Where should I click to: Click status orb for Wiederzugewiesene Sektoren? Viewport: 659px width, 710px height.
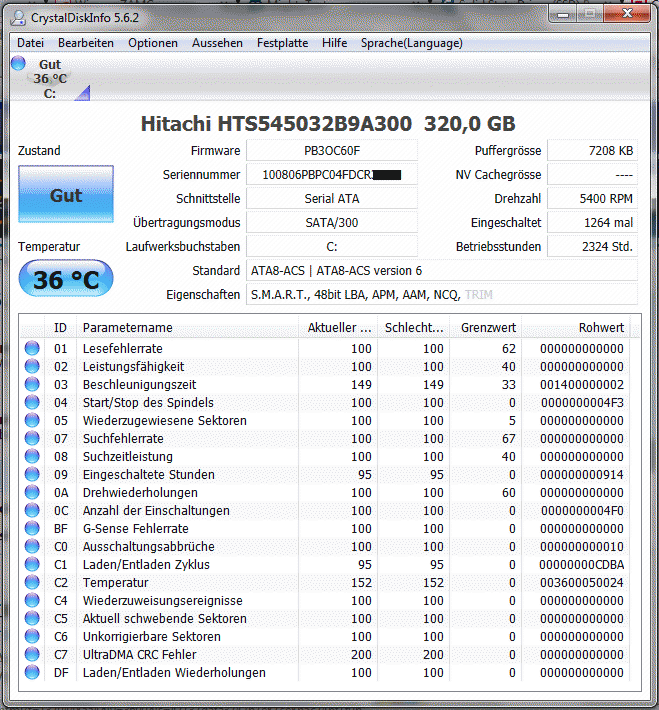coord(32,420)
